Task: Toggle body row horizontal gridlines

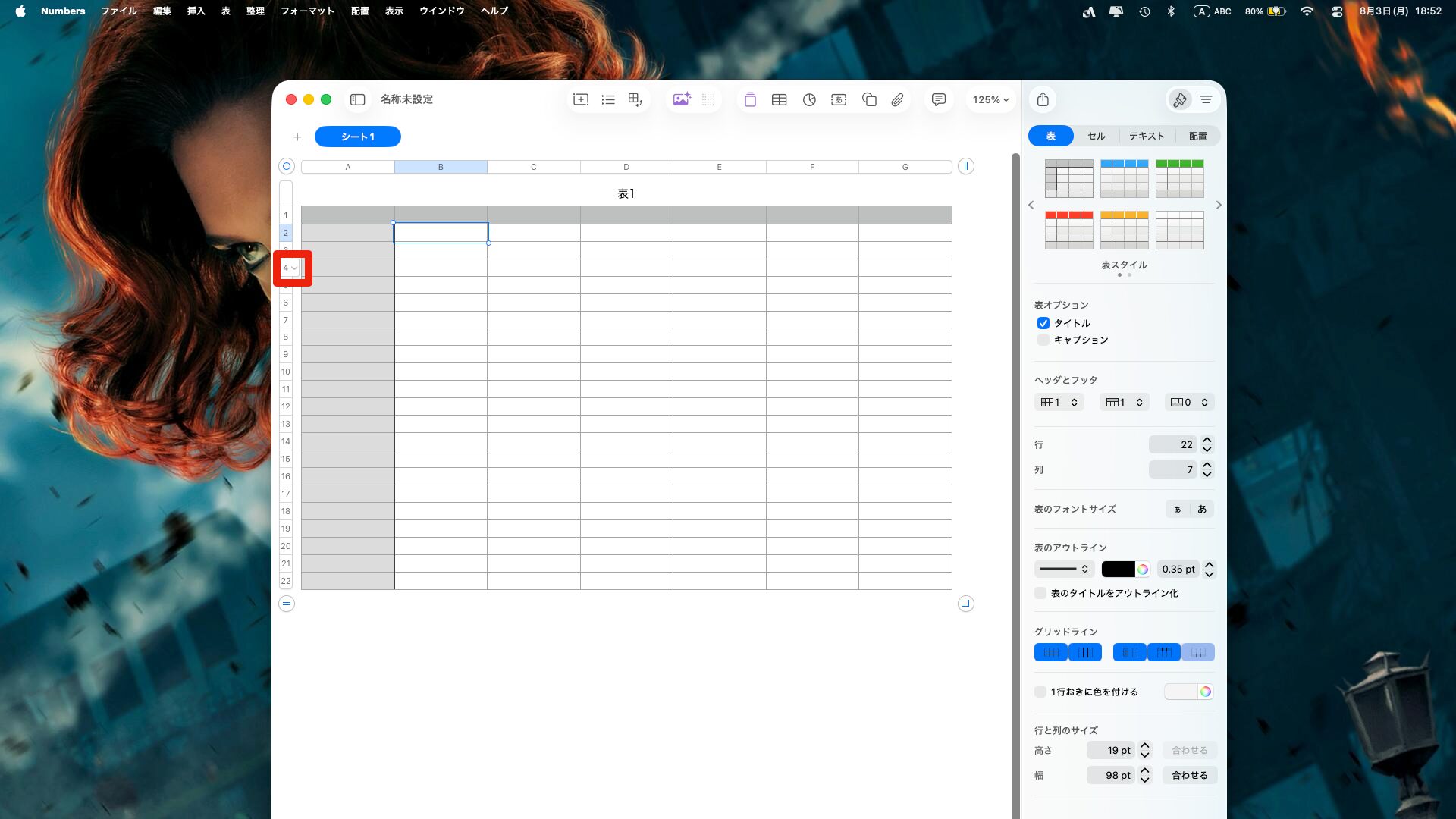Action: click(1051, 652)
